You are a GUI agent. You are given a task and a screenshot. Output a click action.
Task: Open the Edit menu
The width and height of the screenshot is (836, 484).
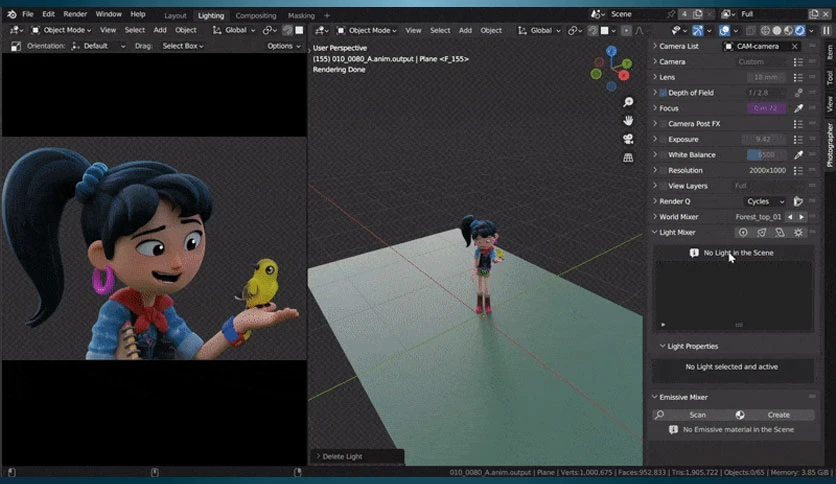tap(49, 14)
